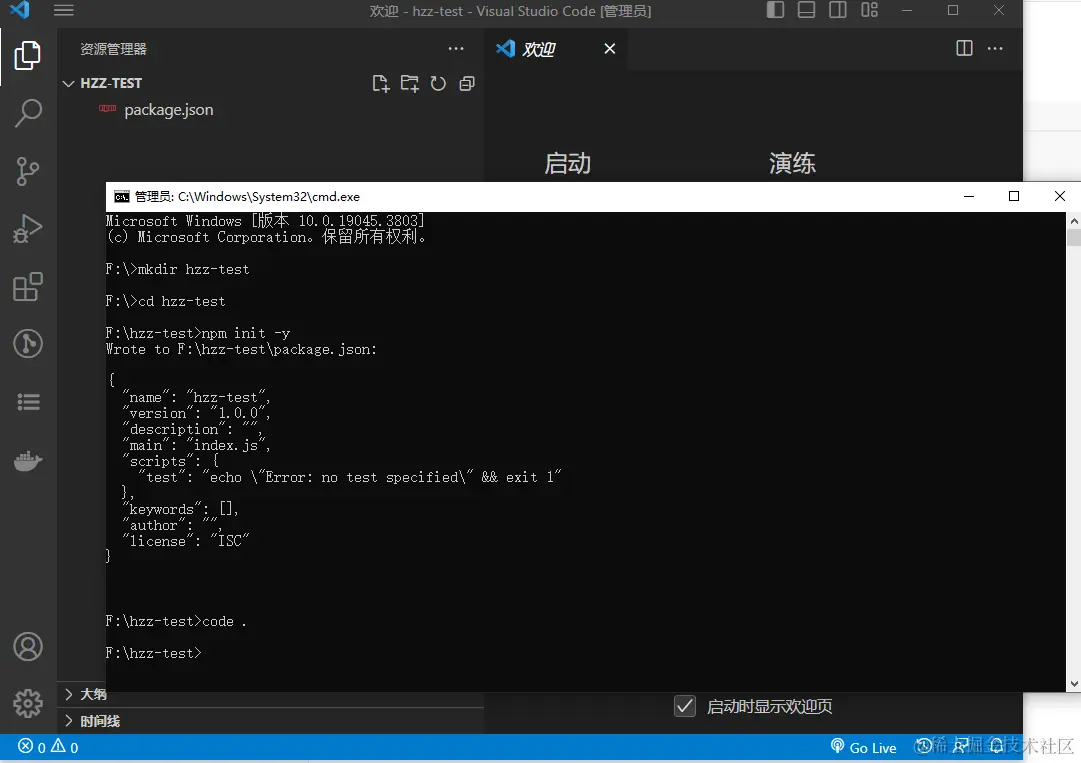This screenshot has width=1081, height=763.
Task: Close the 欢迎 tab
Action: pos(609,49)
